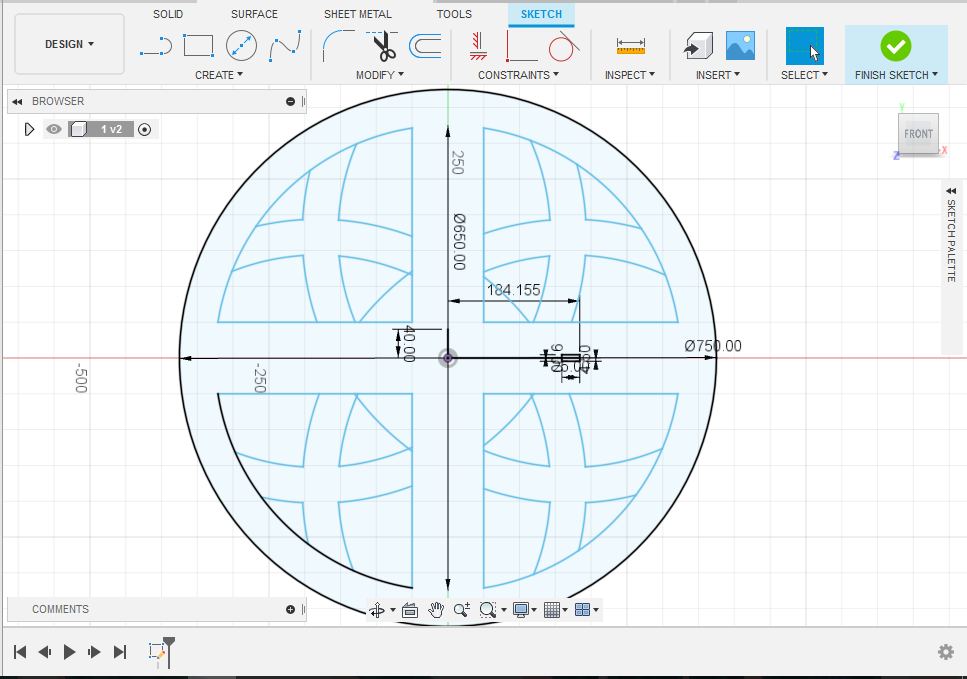Click the sketch feature in timeline

pos(157,651)
